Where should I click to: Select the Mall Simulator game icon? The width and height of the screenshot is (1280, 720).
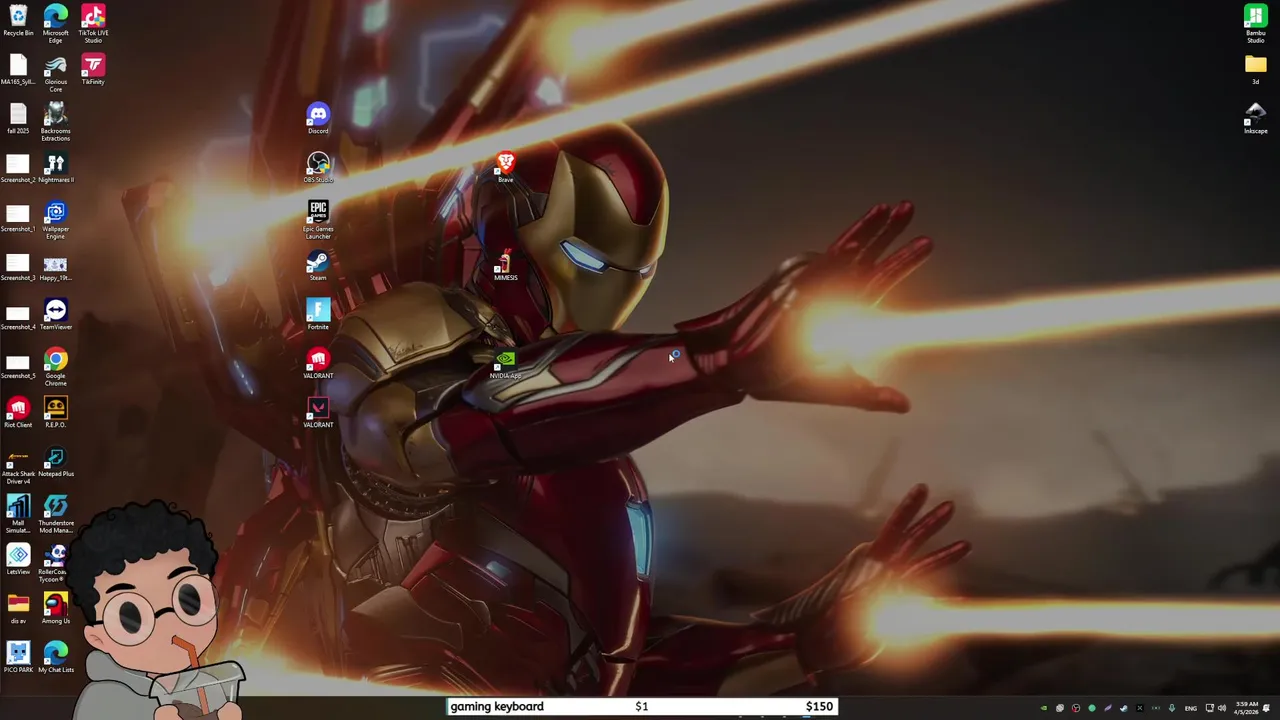pyautogui.click(x=18, y=514)
